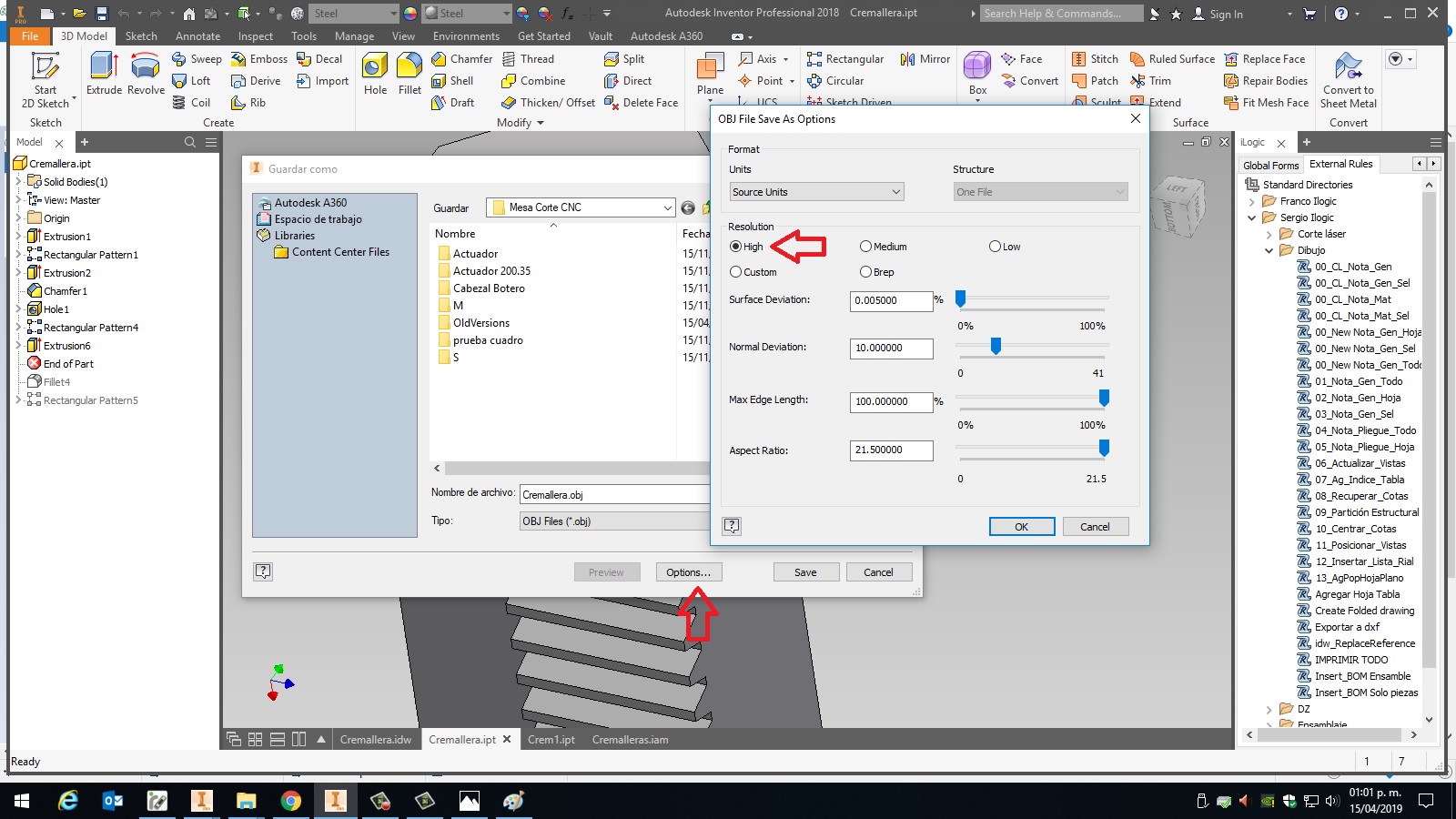Click the Box freeform tool

[x=977, y=73]
